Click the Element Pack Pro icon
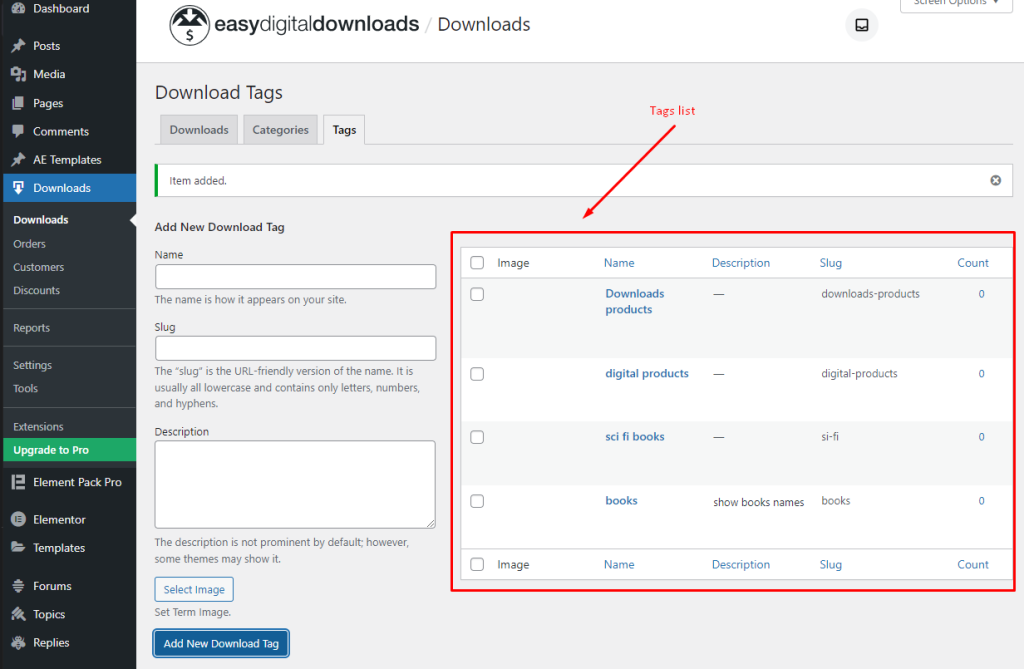The height and width of the screenshot is (669, 1024). (x=18, y=482)
